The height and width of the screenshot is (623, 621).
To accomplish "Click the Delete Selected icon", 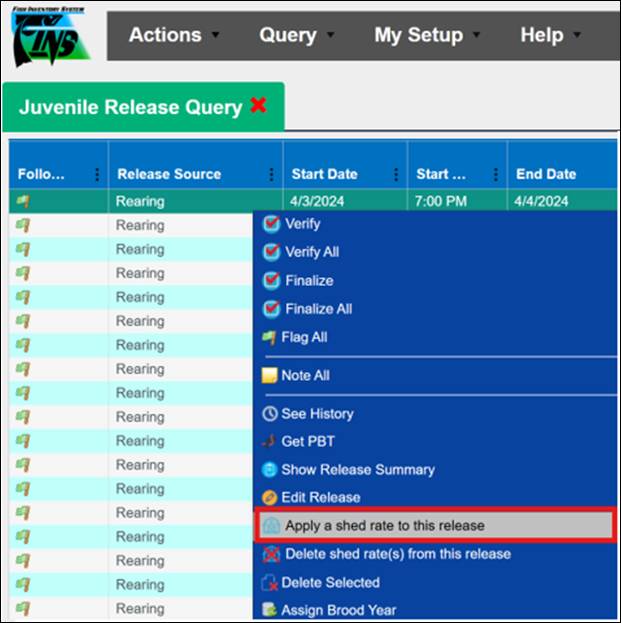I will tap(269, 582).
